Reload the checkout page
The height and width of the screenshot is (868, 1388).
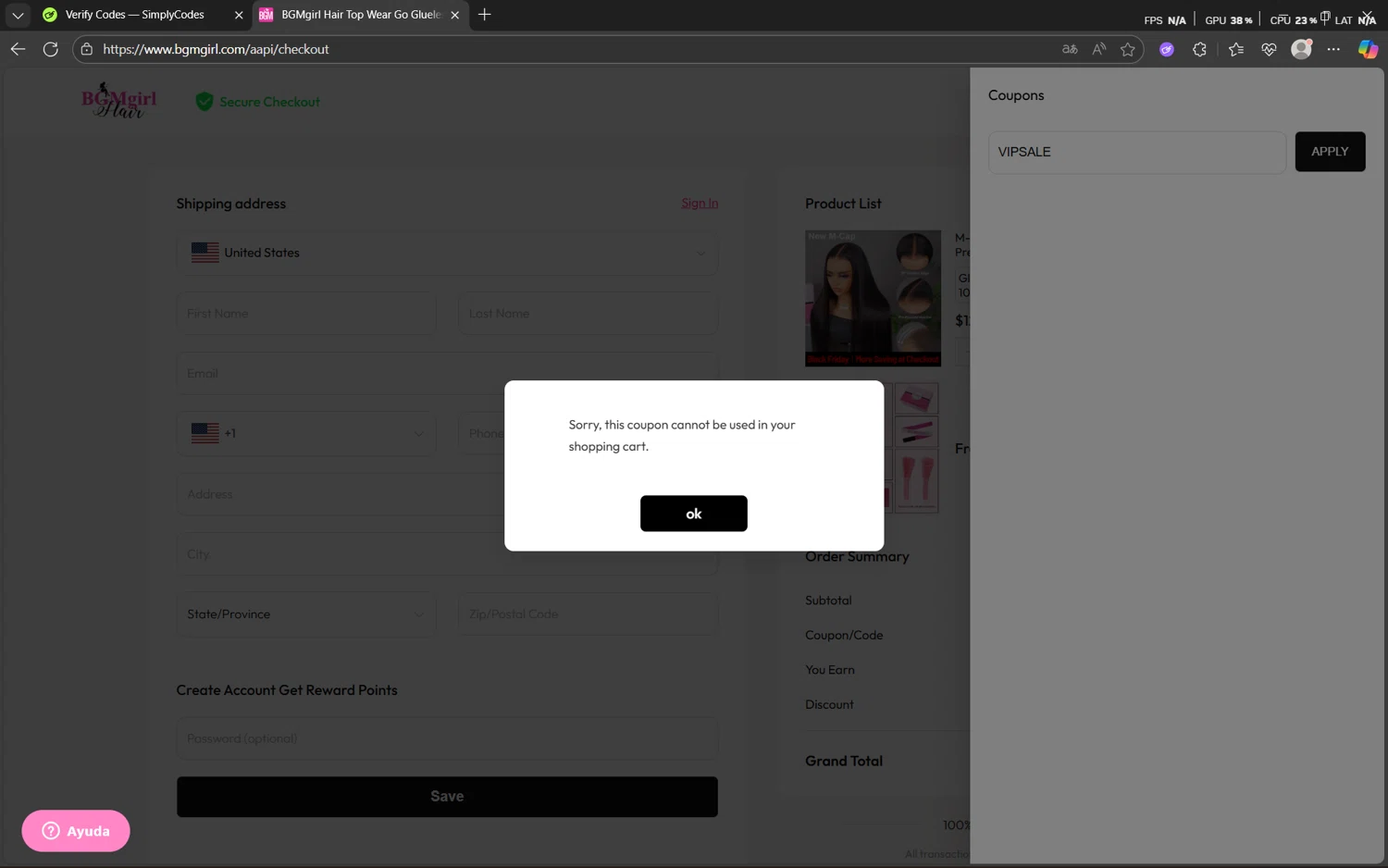(x=51, y=49)
